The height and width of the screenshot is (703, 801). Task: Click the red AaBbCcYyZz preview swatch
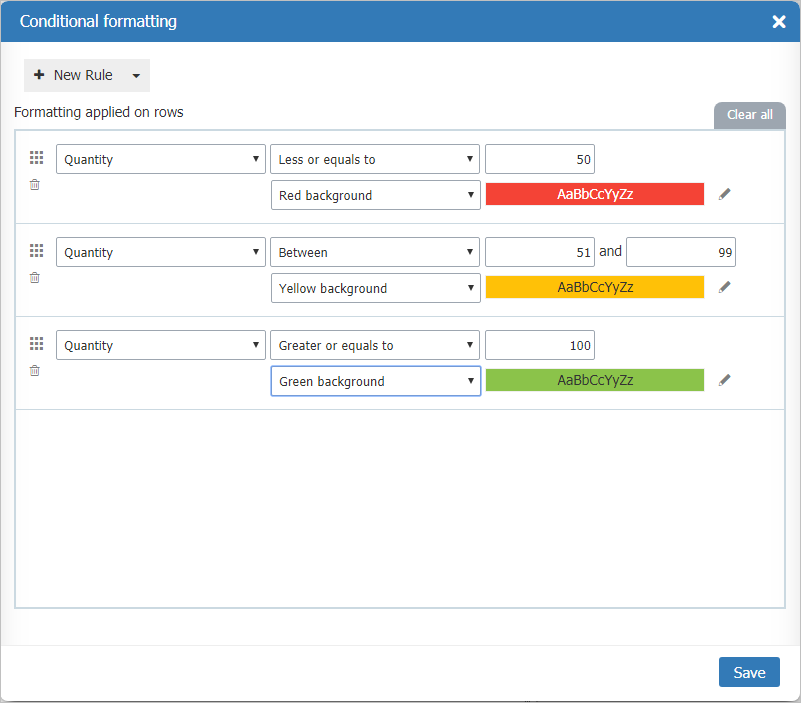[595, 194]
